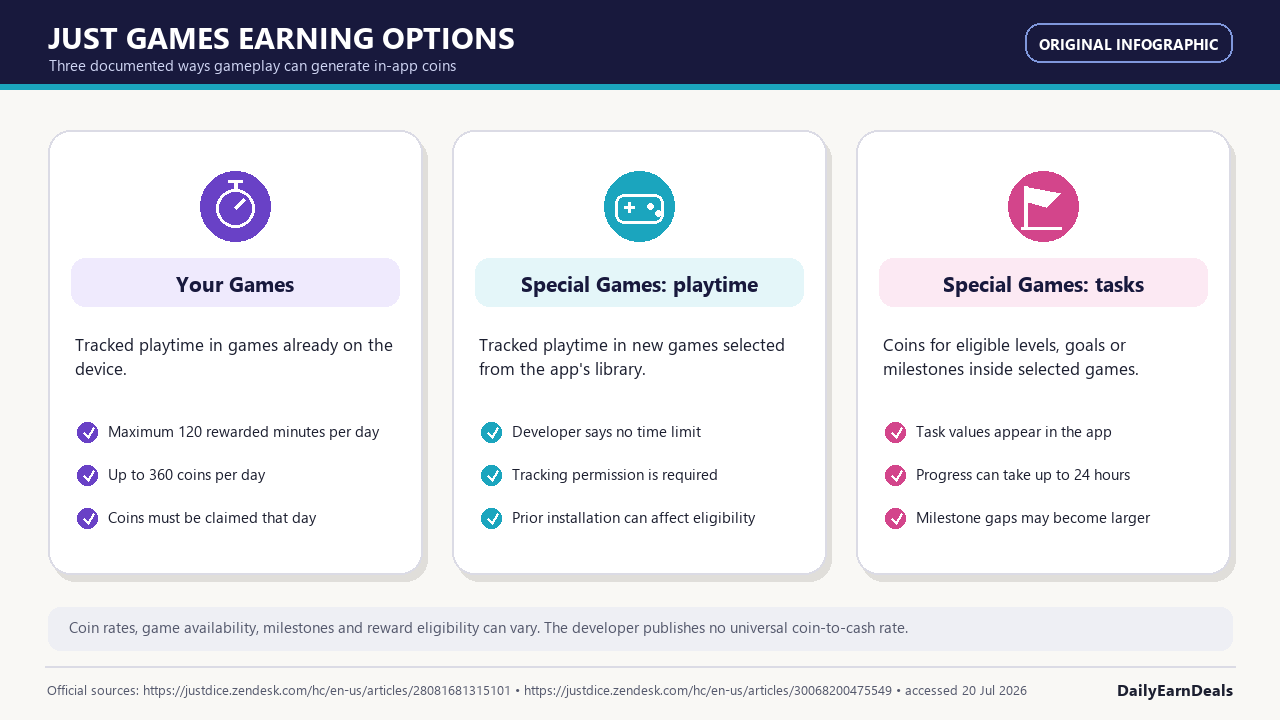Viewport: 1280px width, 720px height.
Task: Click the purple stopwatch icon
Action: click(235, 206)
